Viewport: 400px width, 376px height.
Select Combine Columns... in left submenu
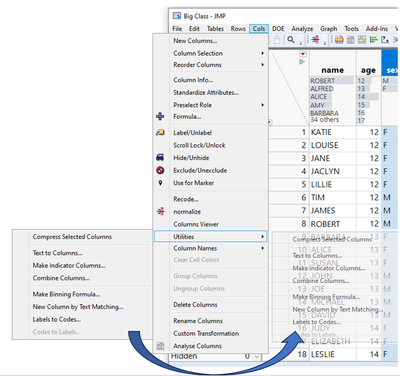click(x=61, y=278)
